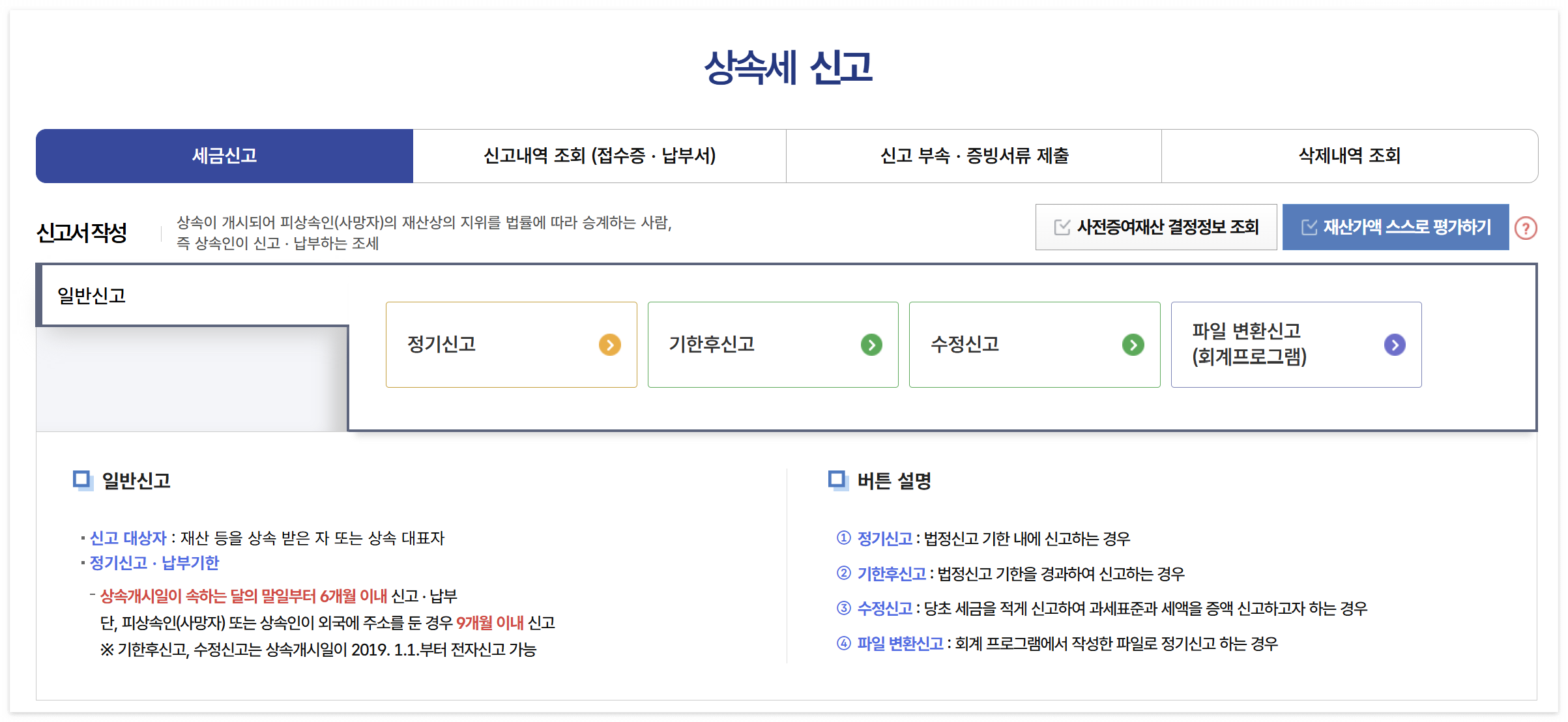Click the orange arrow icon on 정기신고
The width and height of the screenshot is (1568, 722).
tap(609, 345)
